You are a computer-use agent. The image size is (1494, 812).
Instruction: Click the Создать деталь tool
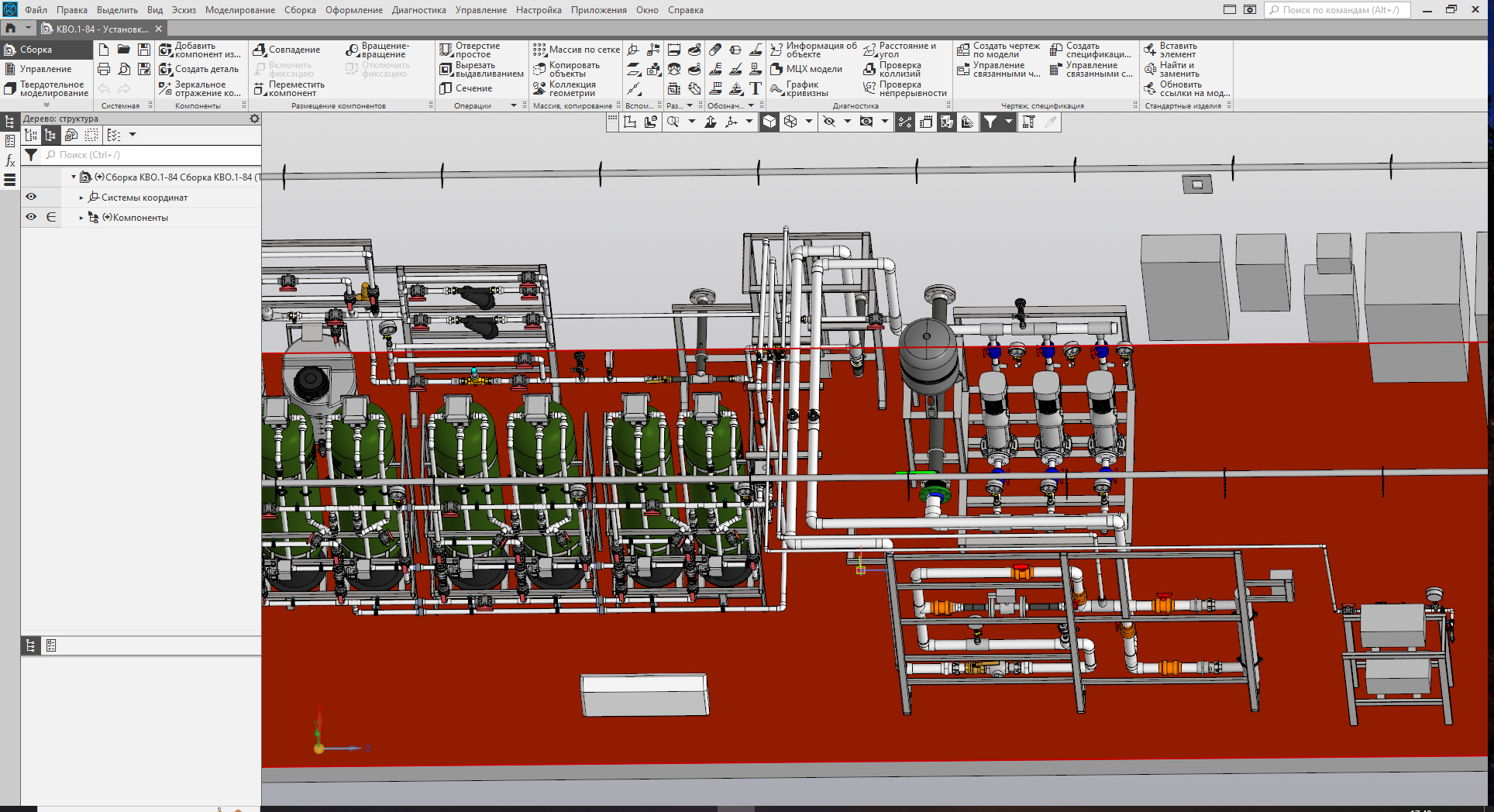tap(199, 70)
